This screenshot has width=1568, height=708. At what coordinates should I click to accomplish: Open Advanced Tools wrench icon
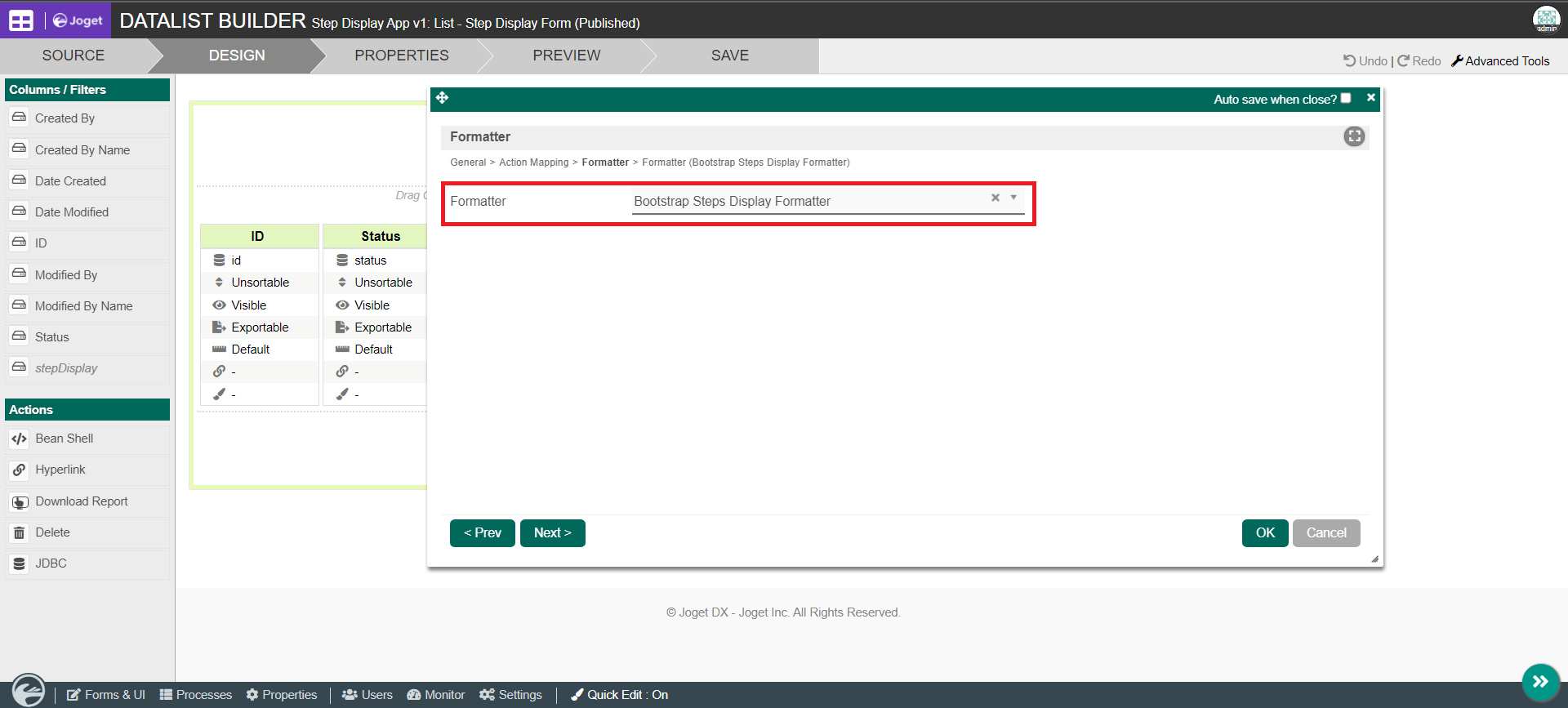[x=1457, y=61]
